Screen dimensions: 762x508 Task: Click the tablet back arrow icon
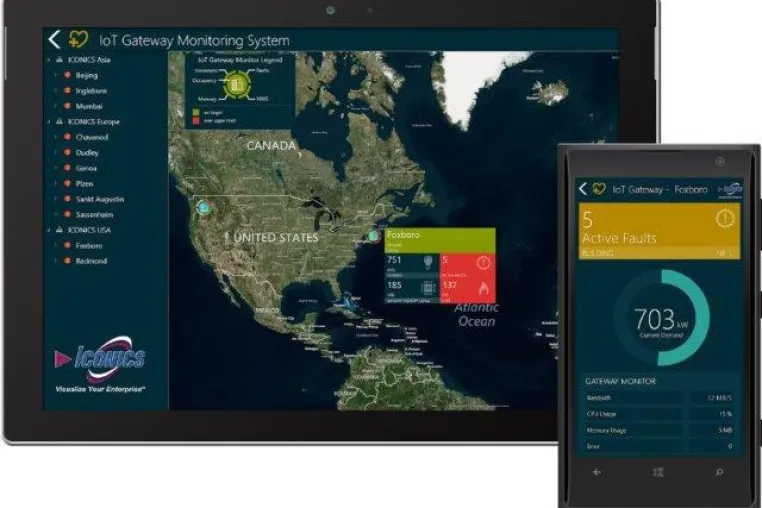tap(54, 39)
